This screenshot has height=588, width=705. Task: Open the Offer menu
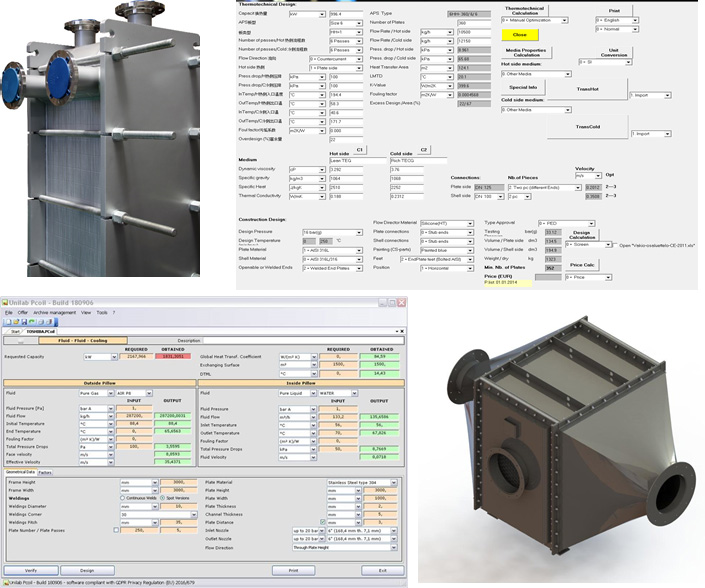click(x=23, y=313)
